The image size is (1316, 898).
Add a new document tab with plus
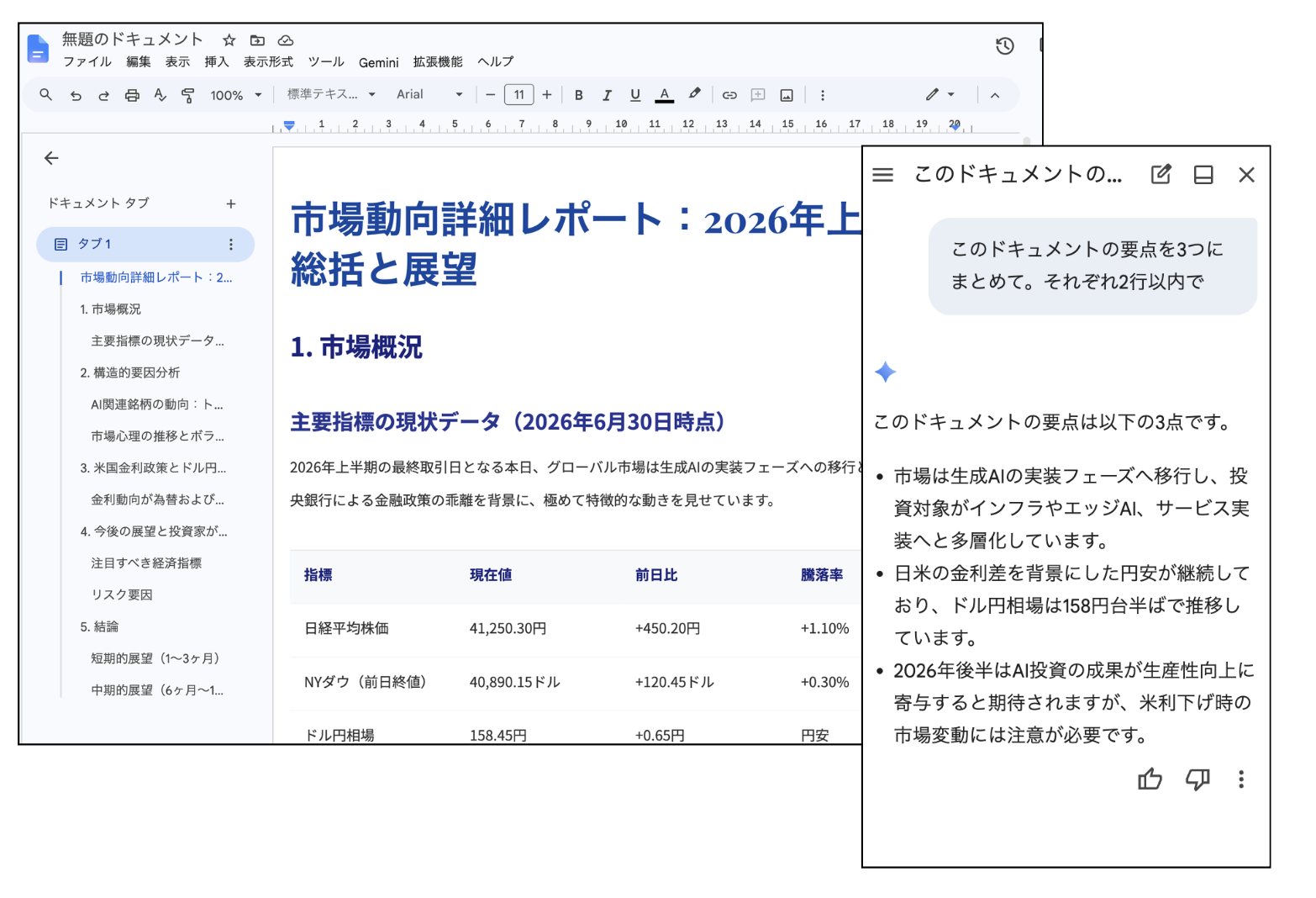(231, 203)
